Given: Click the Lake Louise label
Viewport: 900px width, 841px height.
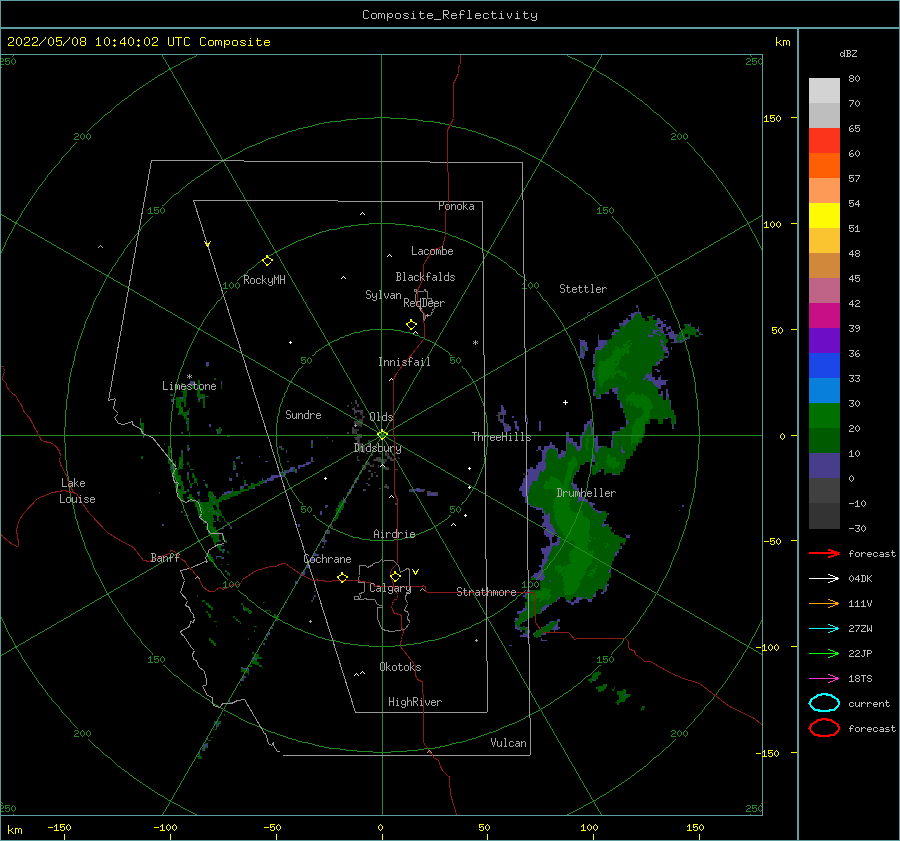Looking at the screenshot, I should click(77, 491).
